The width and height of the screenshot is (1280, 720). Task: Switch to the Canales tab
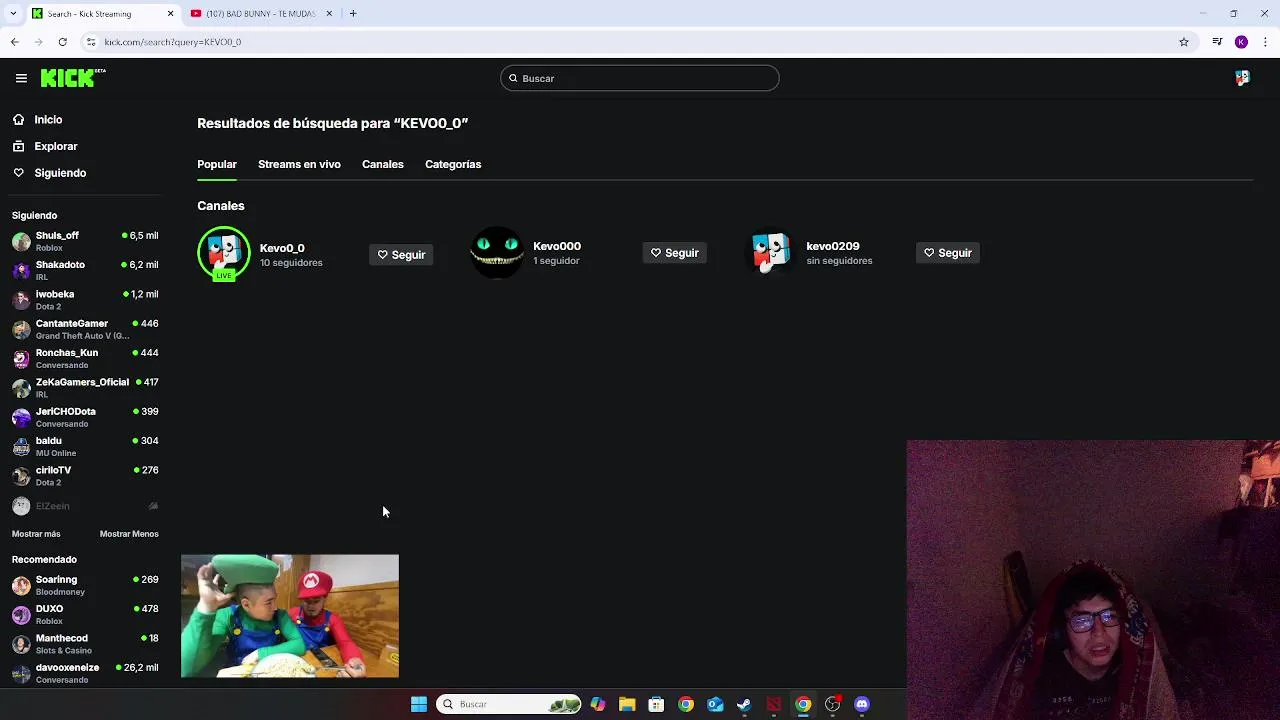383,164
